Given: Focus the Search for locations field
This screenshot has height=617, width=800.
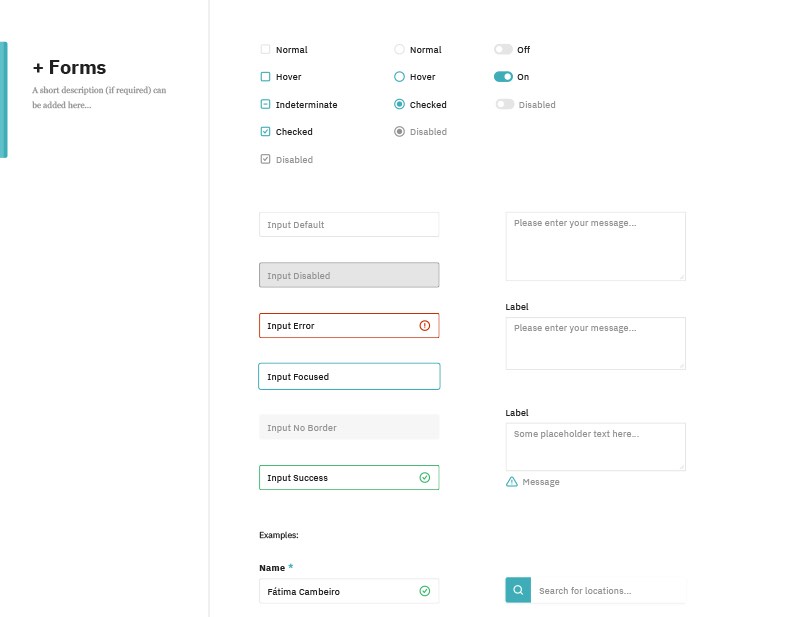Looking at the screenshot, I should point(608,591).
